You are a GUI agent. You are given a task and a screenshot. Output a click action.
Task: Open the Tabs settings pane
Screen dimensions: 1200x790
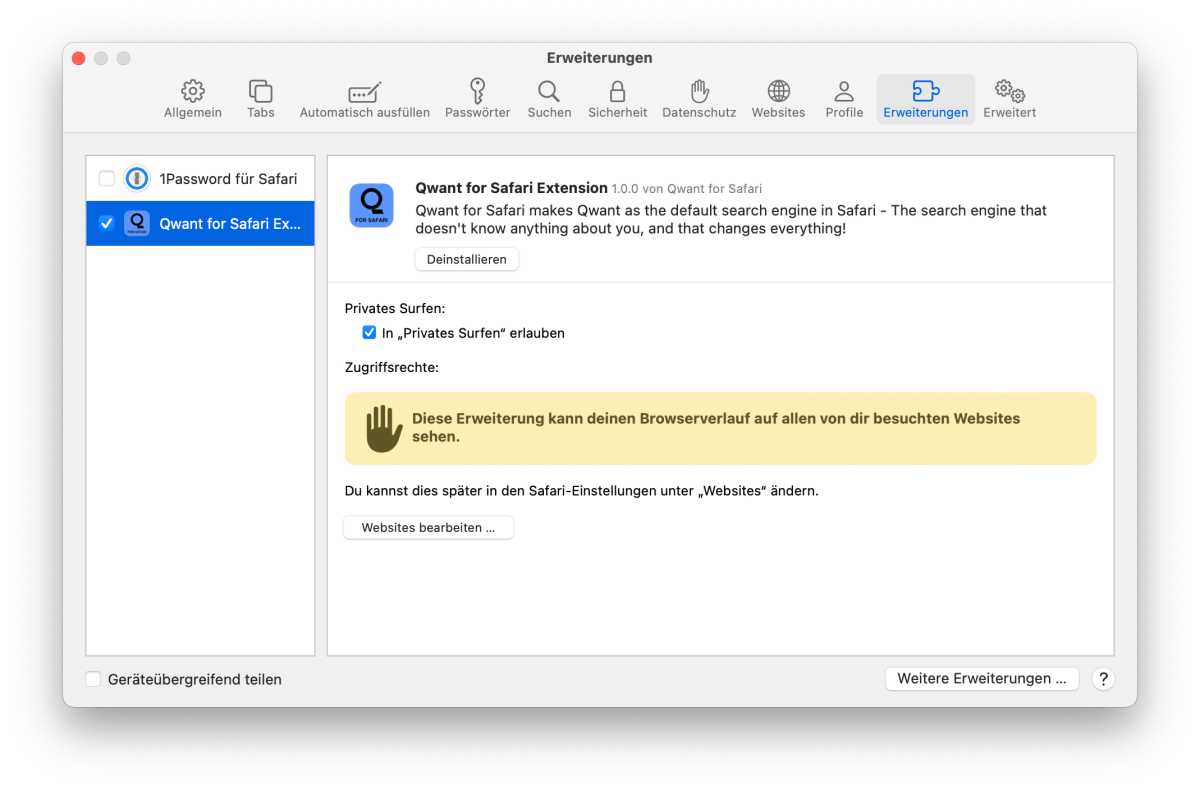[260, 99]
